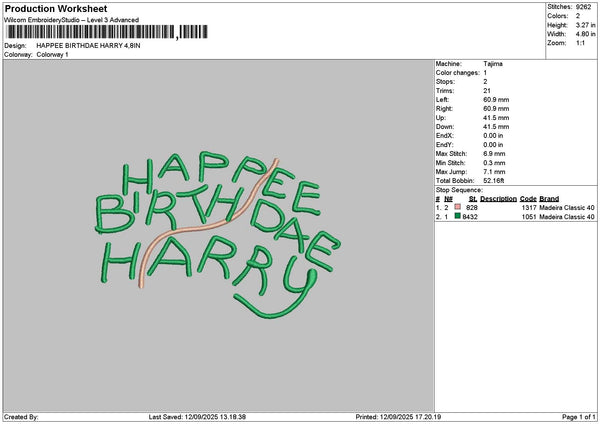
Task: Click the Description column header
Action: (x=498, y=199)
